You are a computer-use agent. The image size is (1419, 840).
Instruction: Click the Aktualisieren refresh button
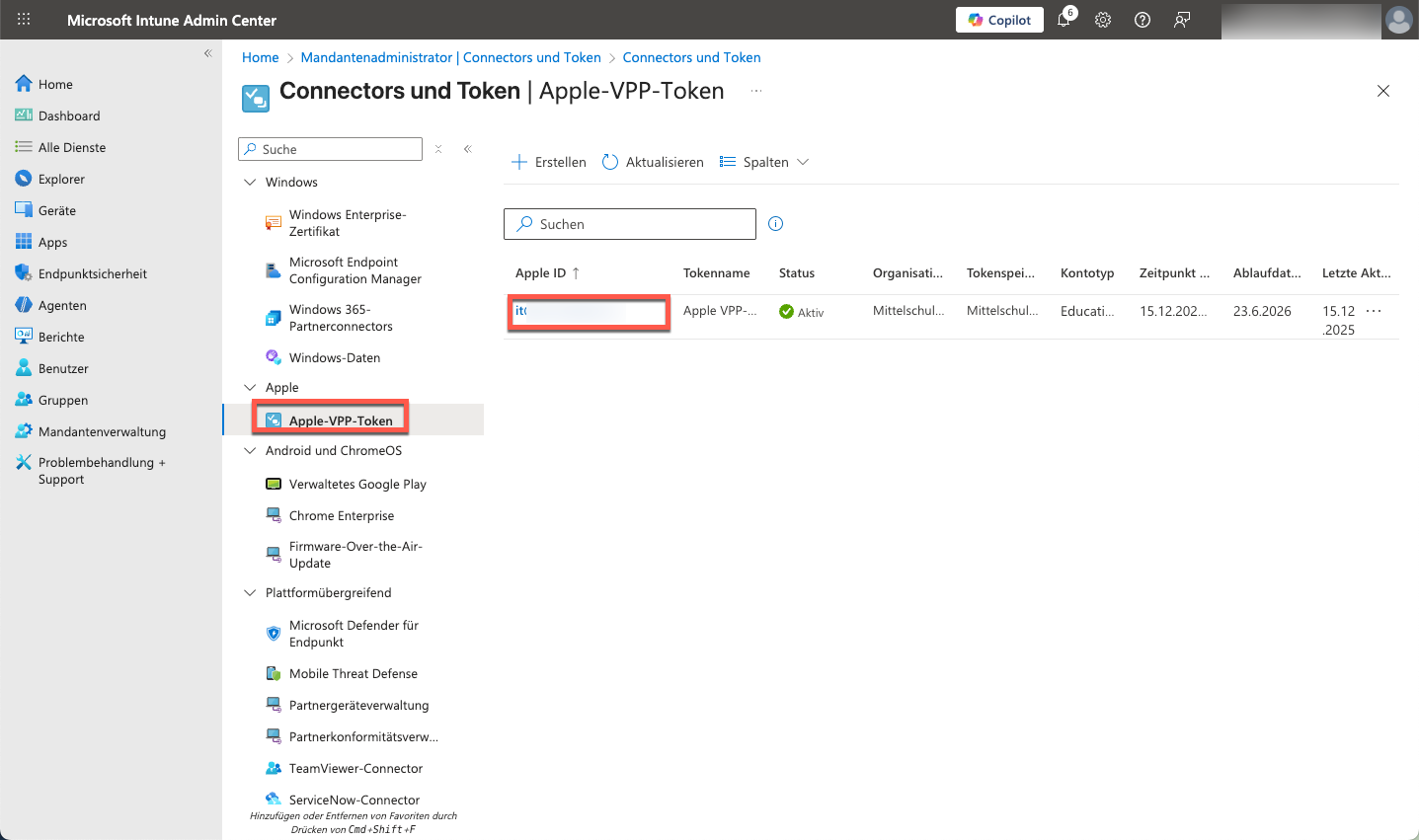[653, 162]
